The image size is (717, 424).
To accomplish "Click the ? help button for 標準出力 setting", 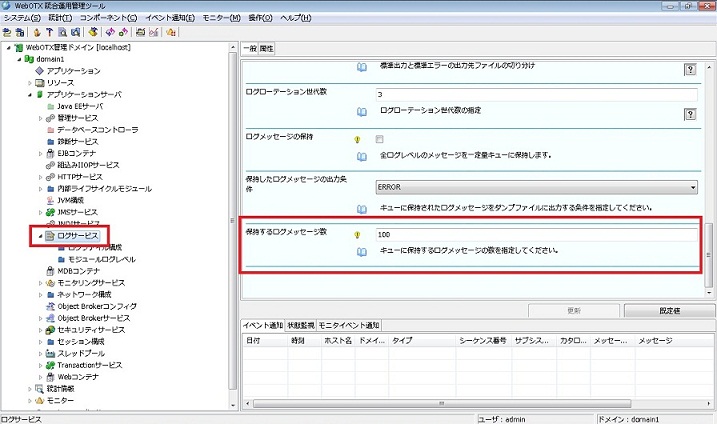I will click(690, 70).
